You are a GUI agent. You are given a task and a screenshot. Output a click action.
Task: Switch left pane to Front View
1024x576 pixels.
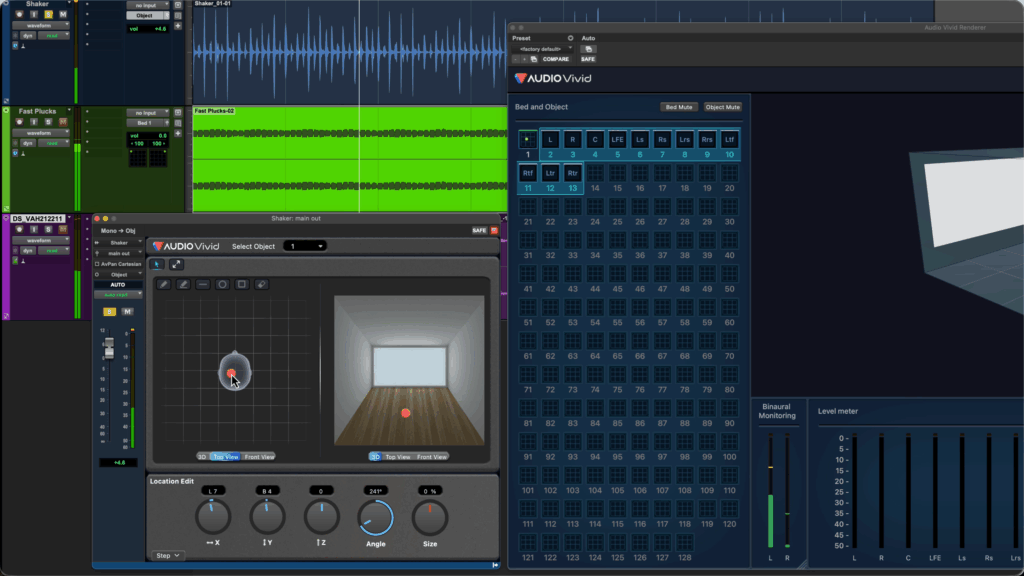click(259, 456)
